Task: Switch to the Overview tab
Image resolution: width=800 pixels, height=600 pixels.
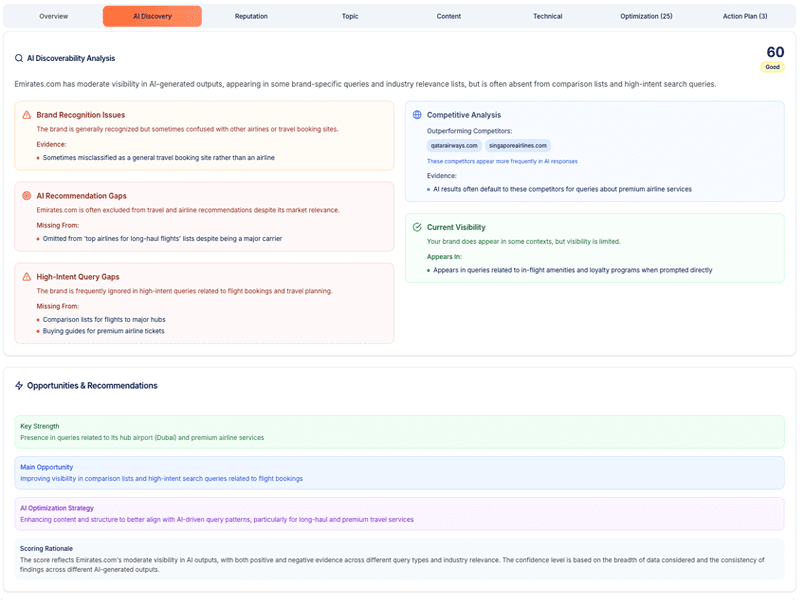Action: coord(52,16)
